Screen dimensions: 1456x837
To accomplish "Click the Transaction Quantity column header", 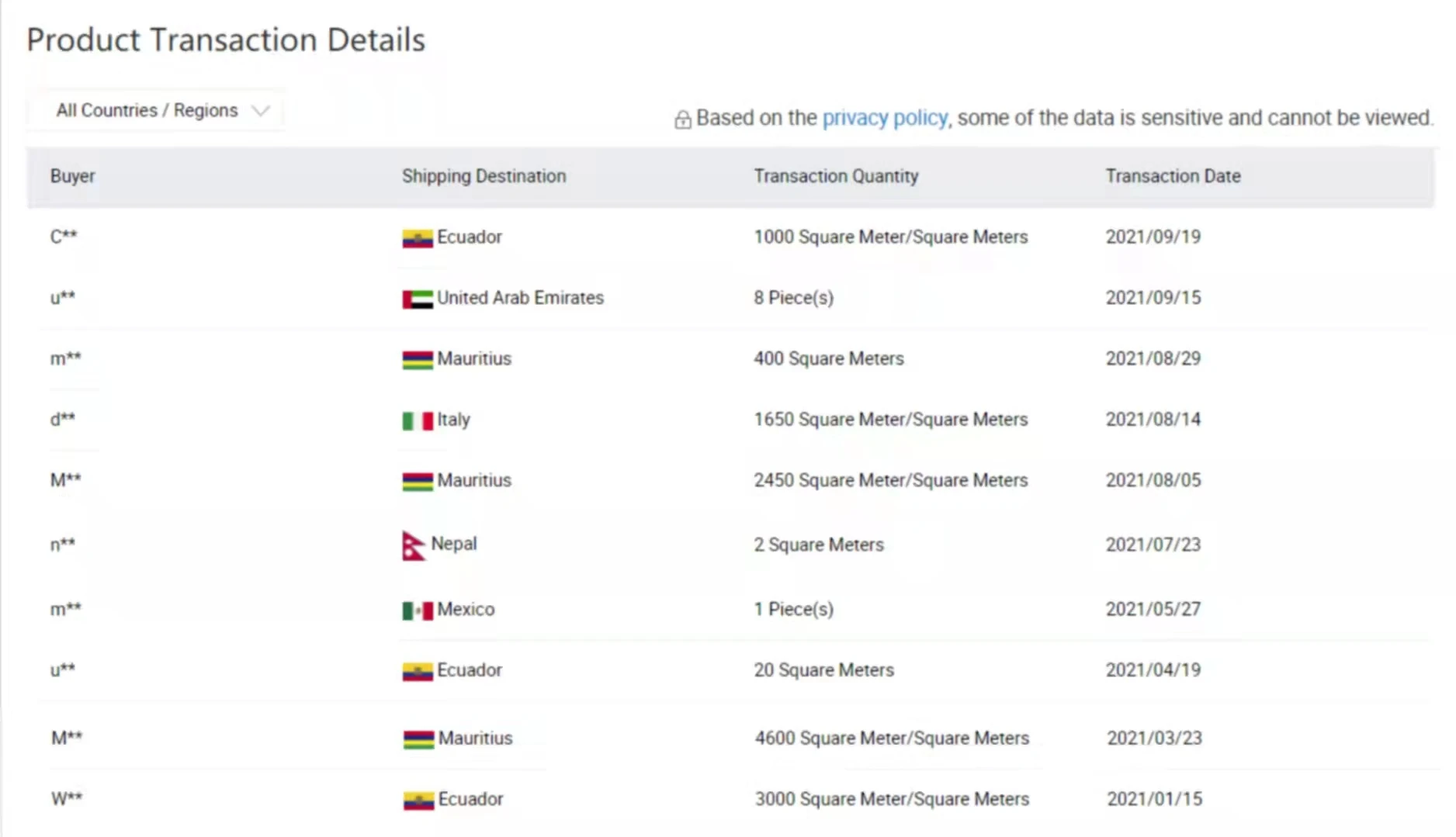I will 836,176.
